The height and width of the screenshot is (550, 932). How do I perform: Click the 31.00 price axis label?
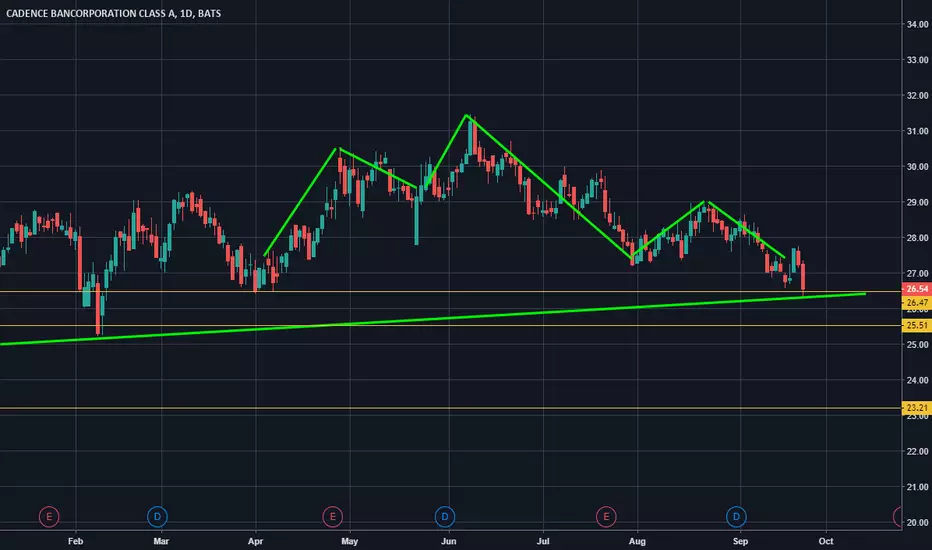pos(918,131)
